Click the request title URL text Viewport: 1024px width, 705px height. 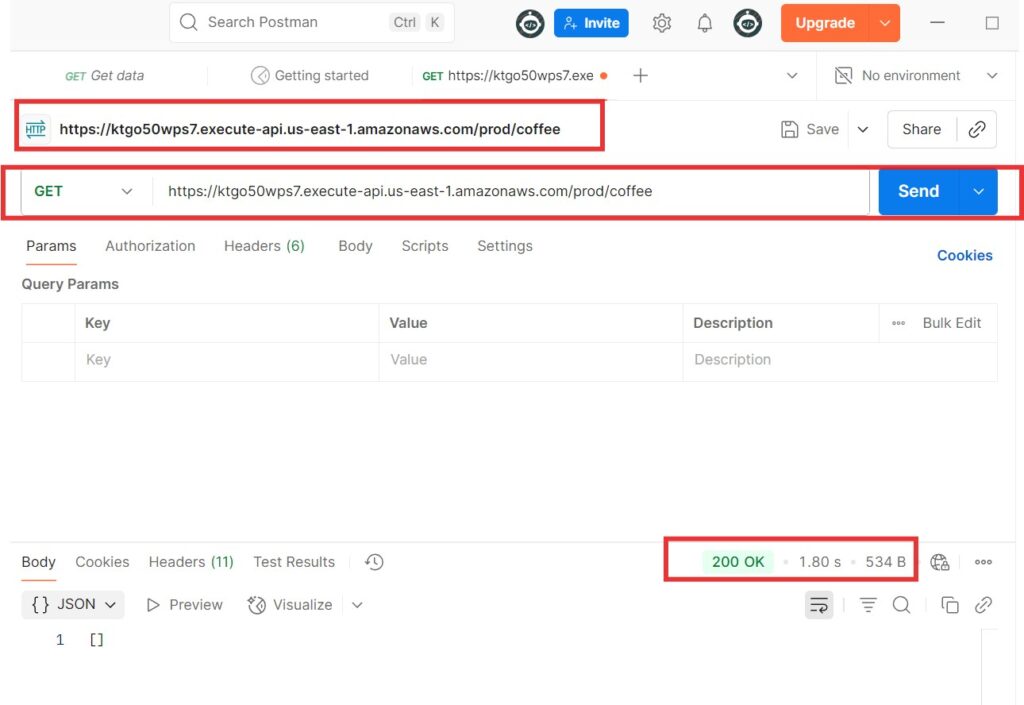coord(310,129)
